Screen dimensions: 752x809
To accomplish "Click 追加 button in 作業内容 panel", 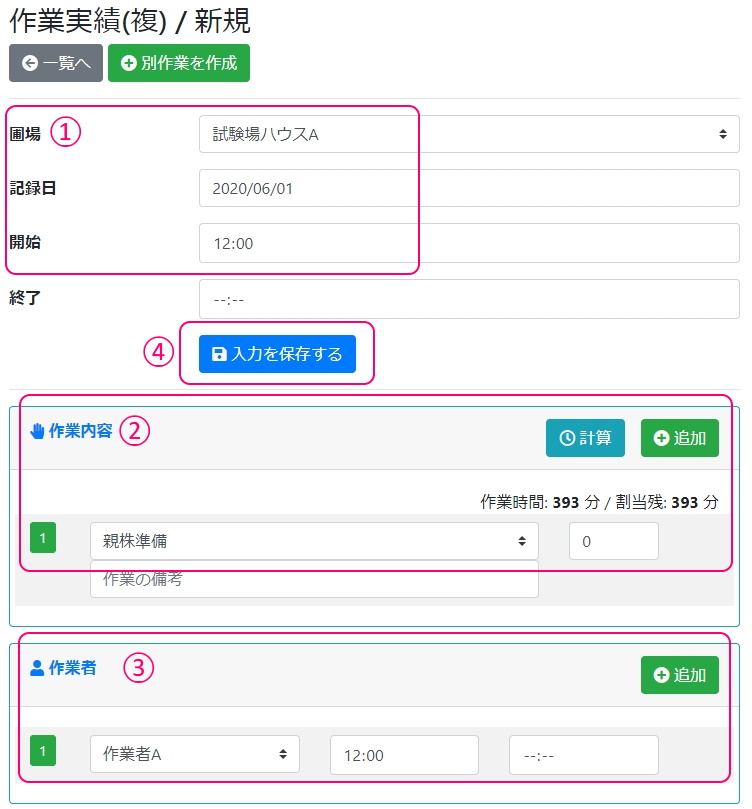I will tap(680, 438).
